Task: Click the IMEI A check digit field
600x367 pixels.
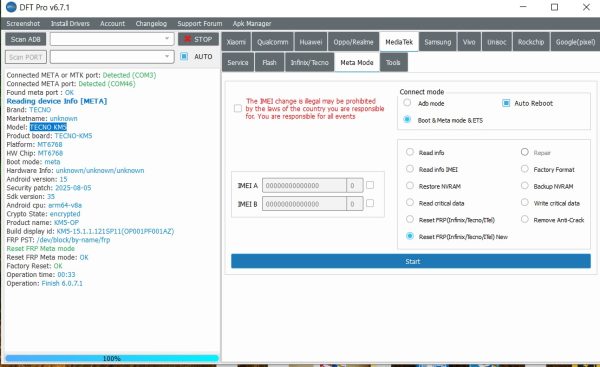Action: pos(354,186)
